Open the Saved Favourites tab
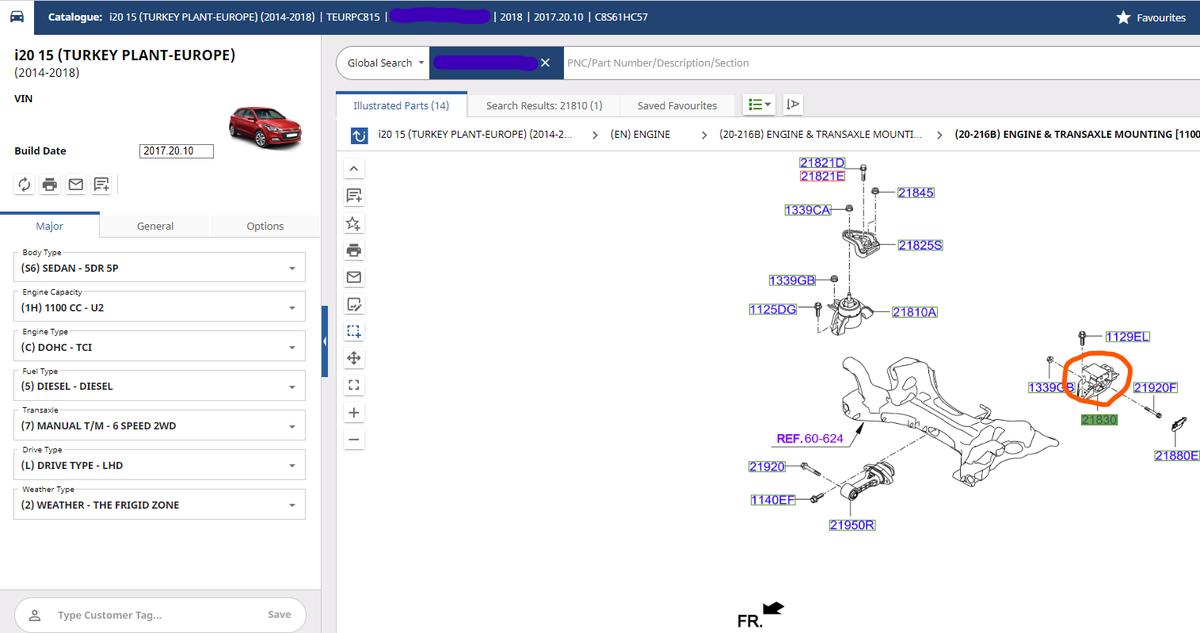The width and height of the screenshot is (1200, 633). click(x=677, y=105)
